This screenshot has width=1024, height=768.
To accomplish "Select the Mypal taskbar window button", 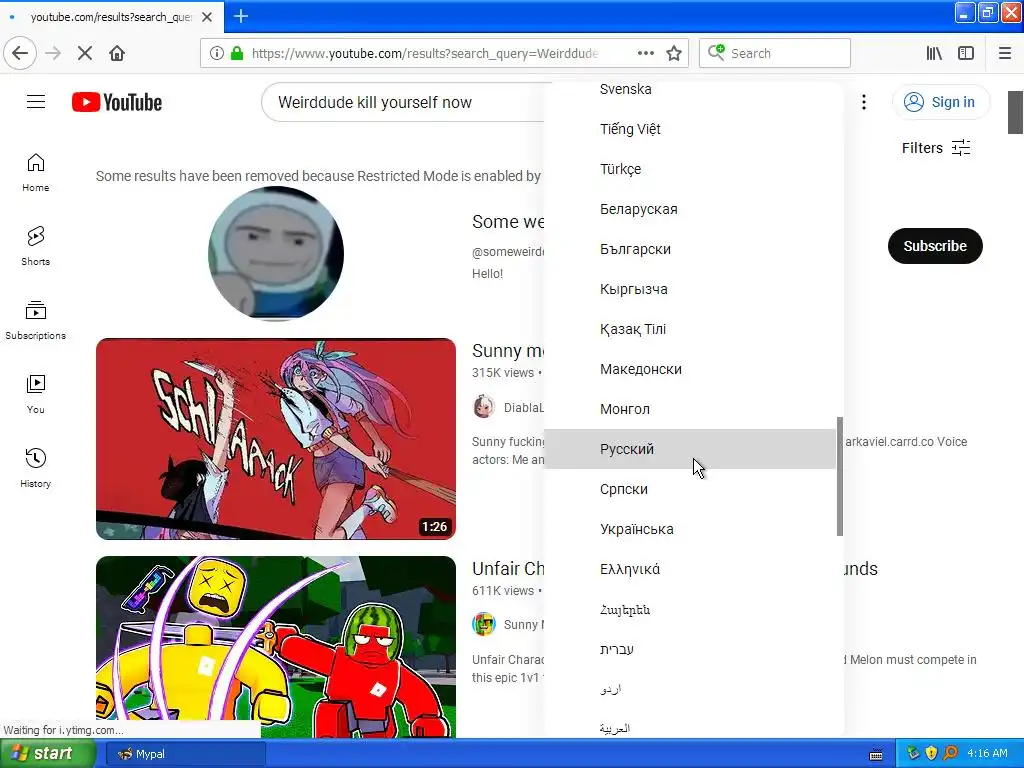I will (185, 754).
